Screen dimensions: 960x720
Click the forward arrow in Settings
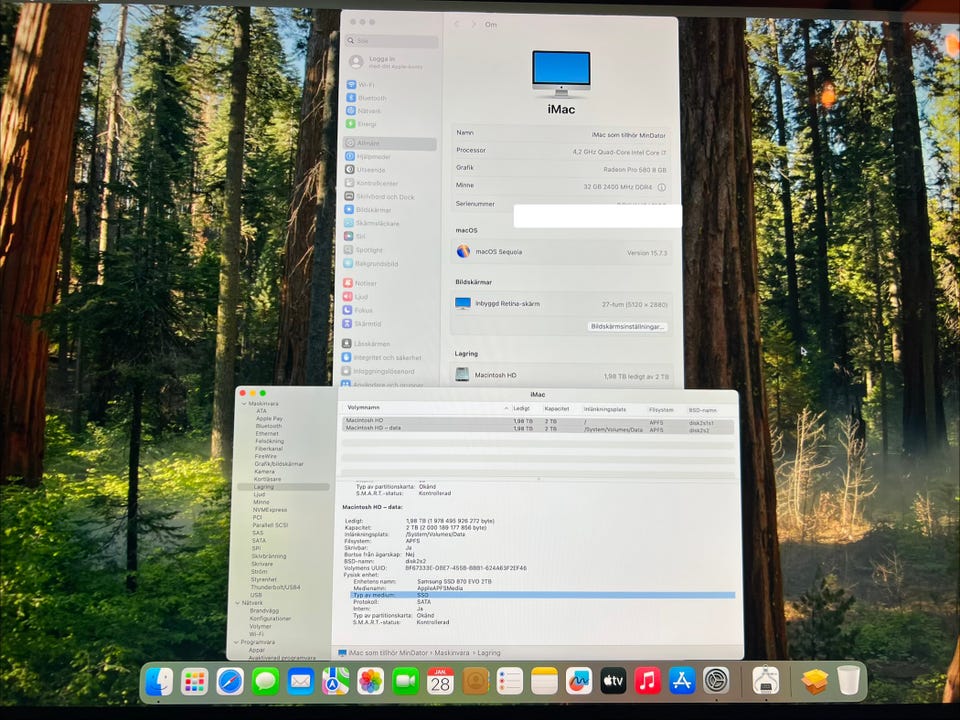473,24
